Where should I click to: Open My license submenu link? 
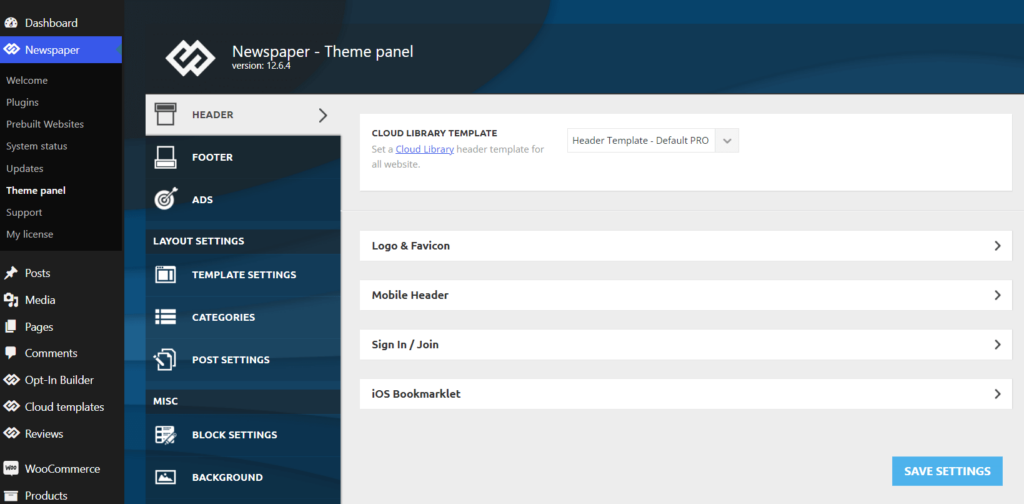[x=29, y=234]
